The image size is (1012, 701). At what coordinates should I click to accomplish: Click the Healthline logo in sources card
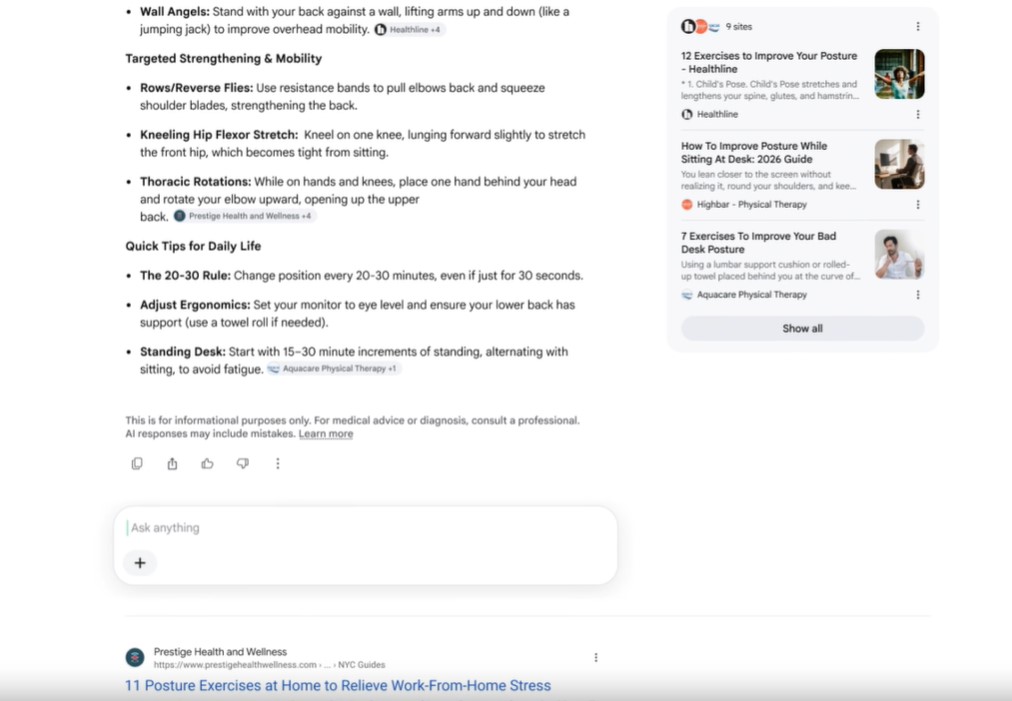[687, 114]
